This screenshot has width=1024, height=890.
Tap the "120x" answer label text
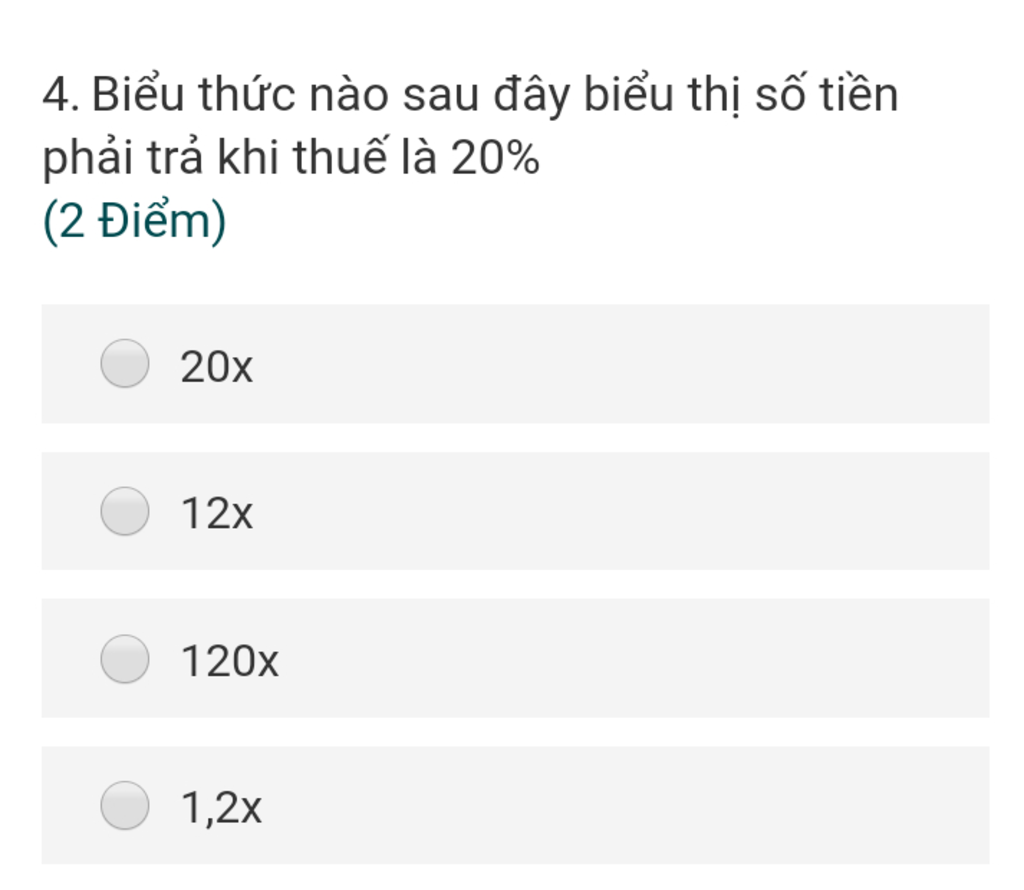coord(230,662)
